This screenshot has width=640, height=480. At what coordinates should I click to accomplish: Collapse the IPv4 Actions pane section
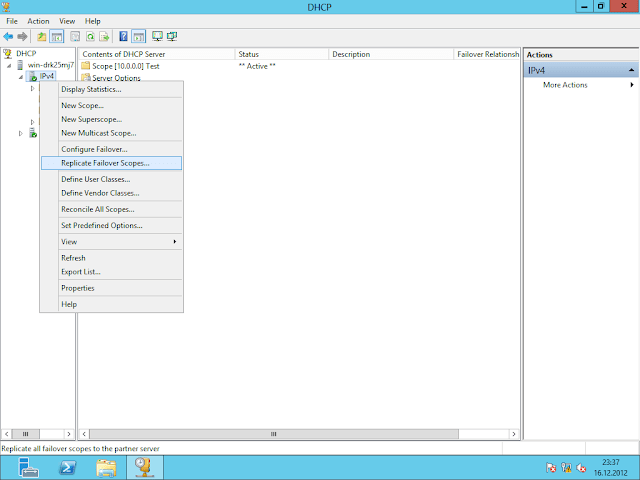click(x=632, y=70)
